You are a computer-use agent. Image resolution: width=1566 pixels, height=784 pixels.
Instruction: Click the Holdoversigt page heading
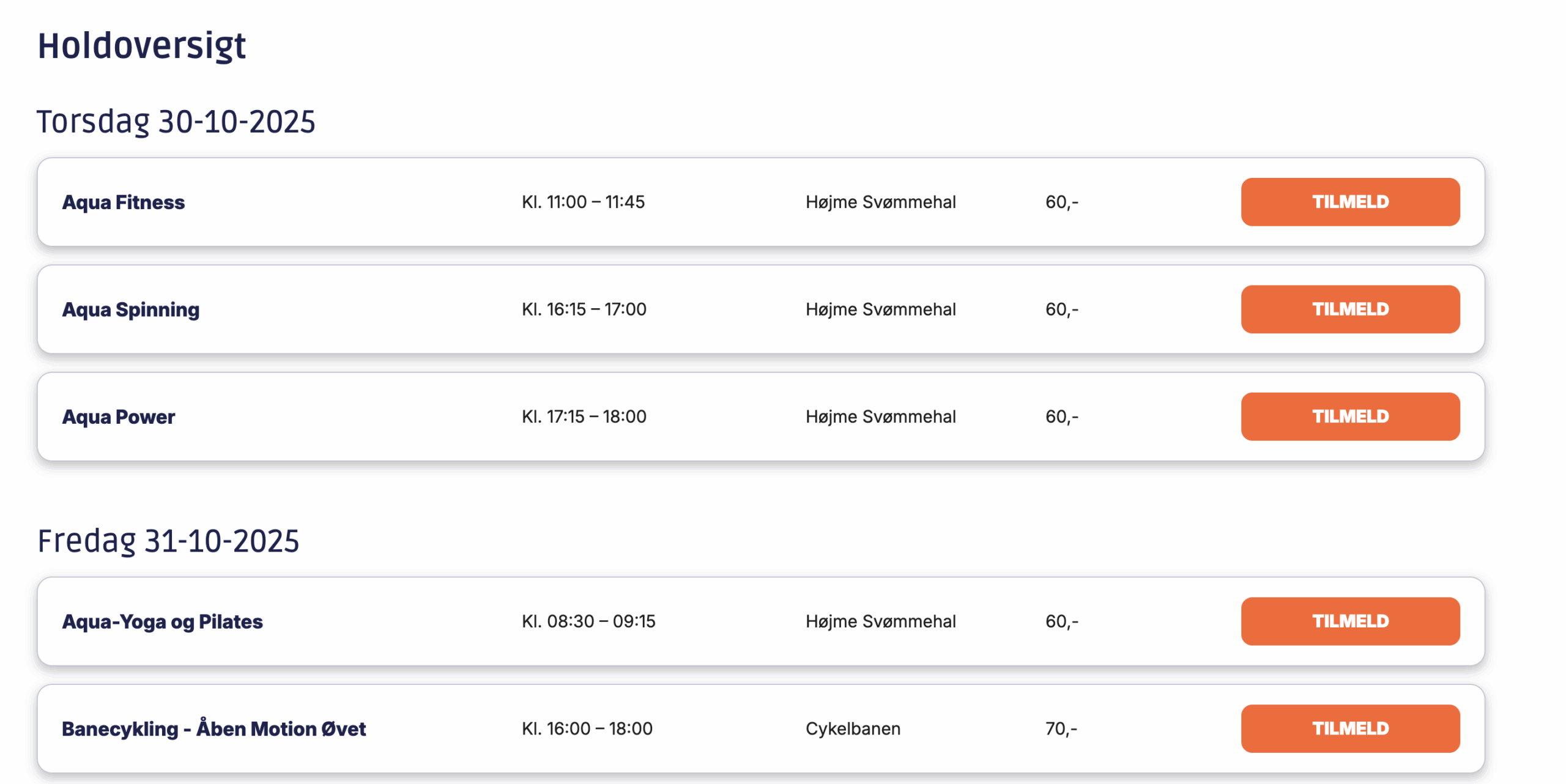[x=141, y=46]
